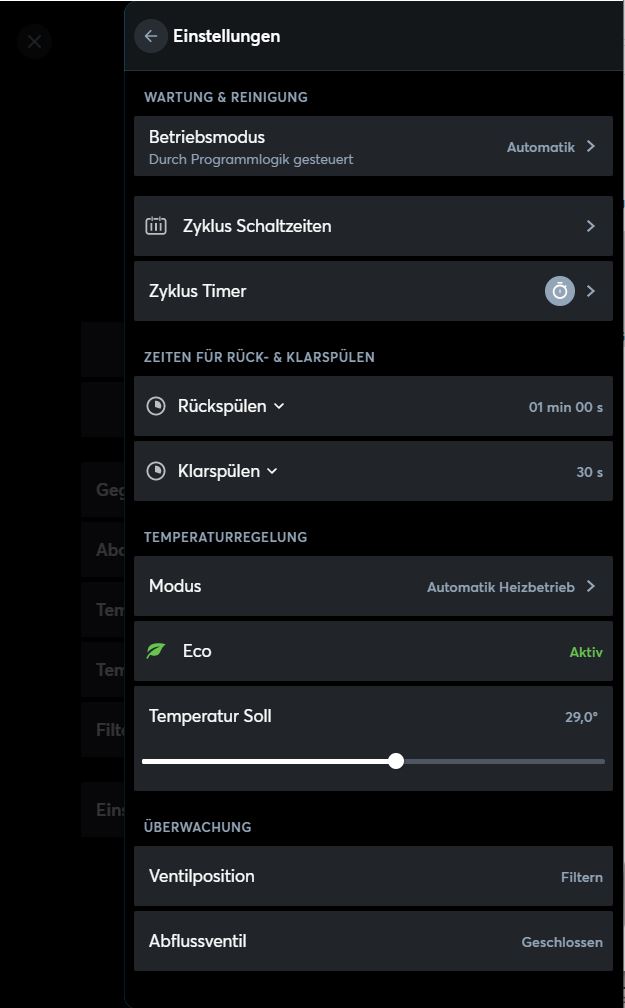Viewport: 625px width, 1008px height.
Task: Click the 01 min 00 s Rückspülen time
Action: (565, 407)
